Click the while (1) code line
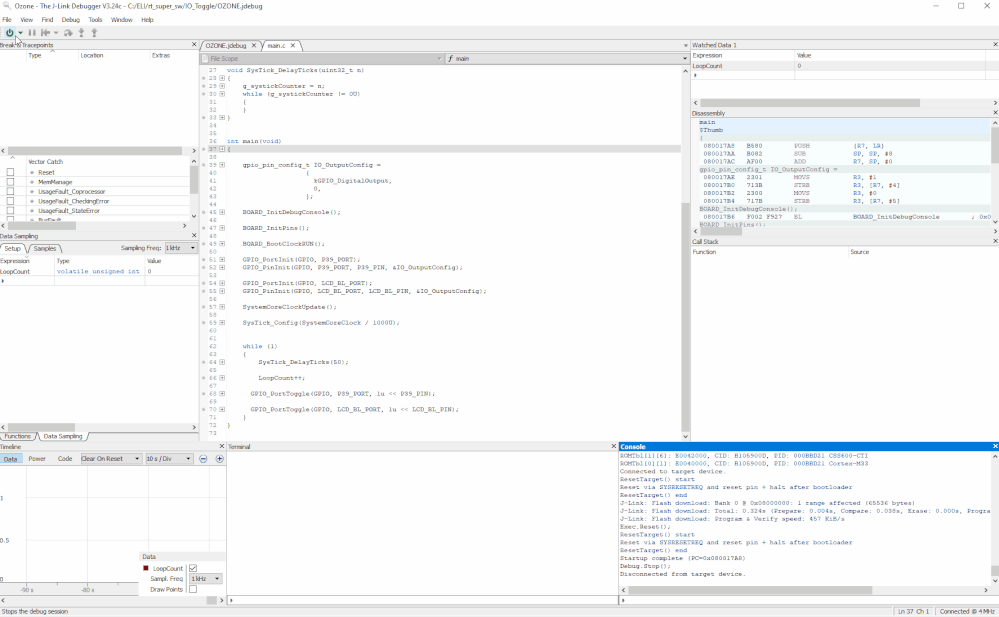Screen dimensions: 999x617 point(260,347)
